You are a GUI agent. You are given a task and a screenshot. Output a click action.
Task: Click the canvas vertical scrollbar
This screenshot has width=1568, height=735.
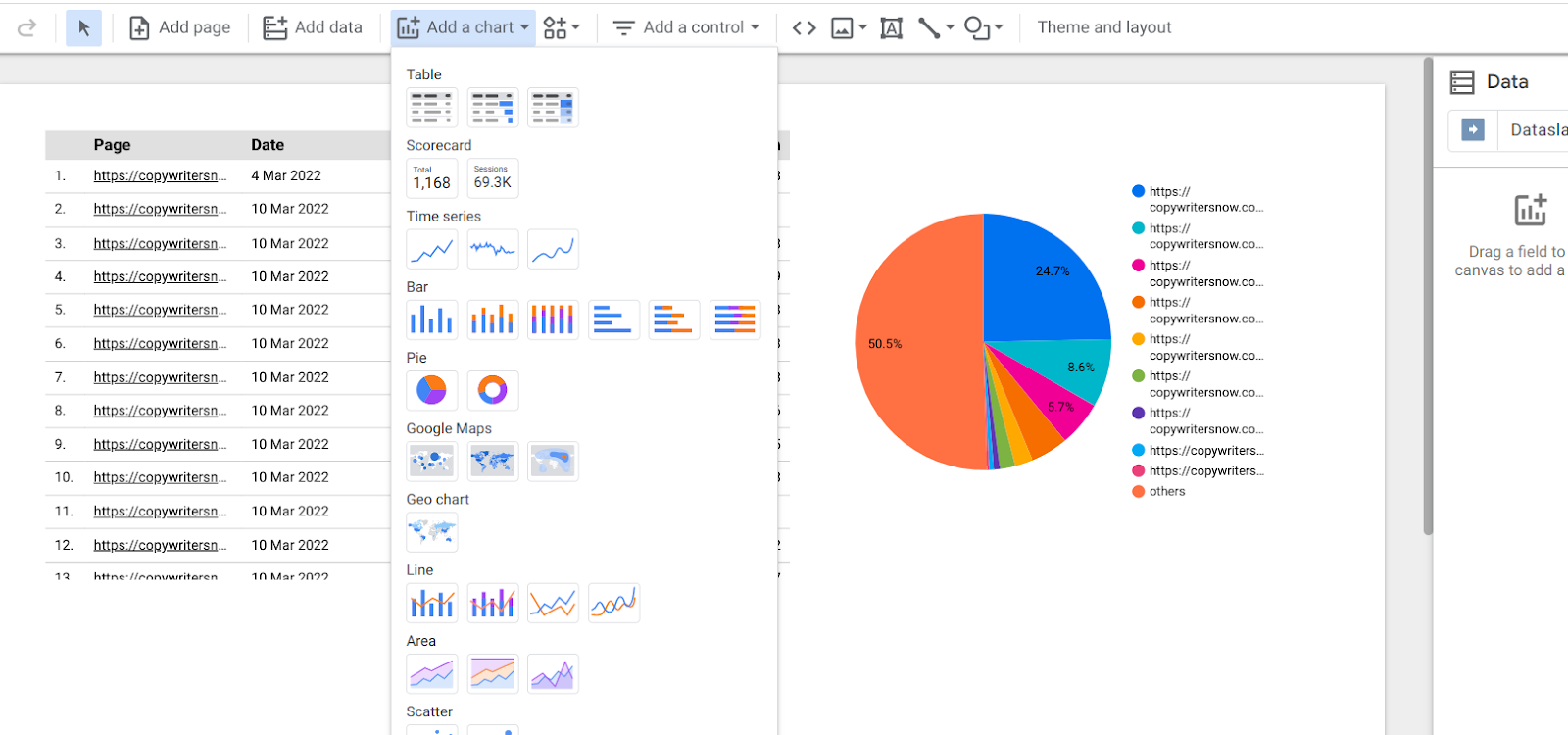1428,297
